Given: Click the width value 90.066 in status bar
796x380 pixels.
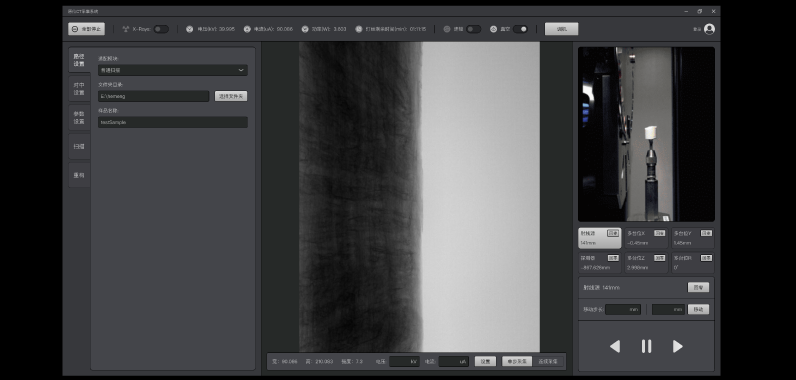Looking at the screenshot, I should pyautogui.click(x=289, y=362).
